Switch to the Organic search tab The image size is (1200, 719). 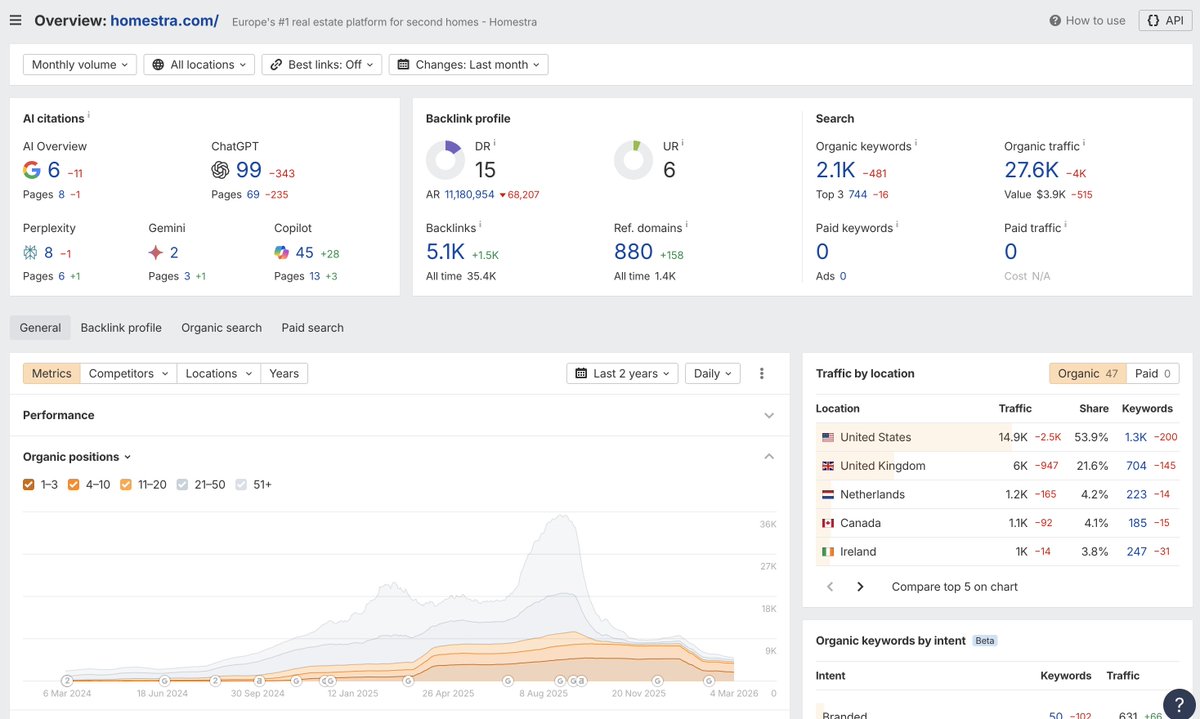coord(221,327)
